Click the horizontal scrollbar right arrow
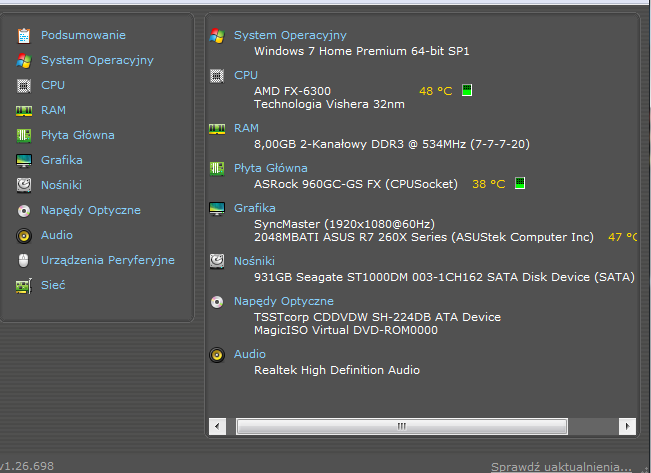The width and height of the screenshot is (651, 473). (x=627, y=426)
